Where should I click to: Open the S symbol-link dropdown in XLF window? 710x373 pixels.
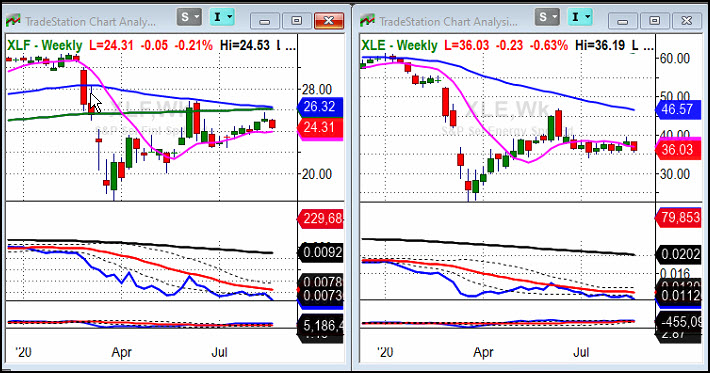point(189,18)
